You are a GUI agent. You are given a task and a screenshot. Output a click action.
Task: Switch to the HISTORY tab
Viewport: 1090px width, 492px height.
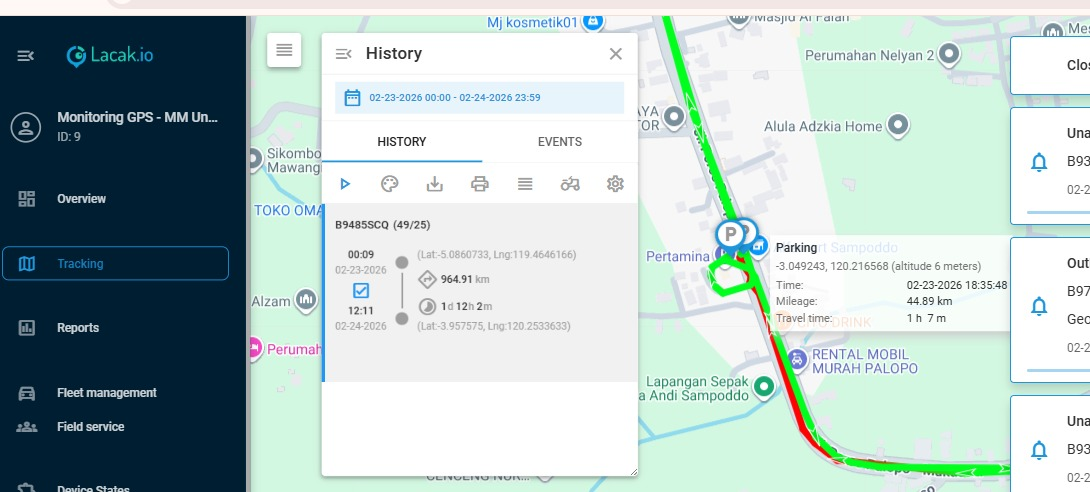(x=402, y=142)
